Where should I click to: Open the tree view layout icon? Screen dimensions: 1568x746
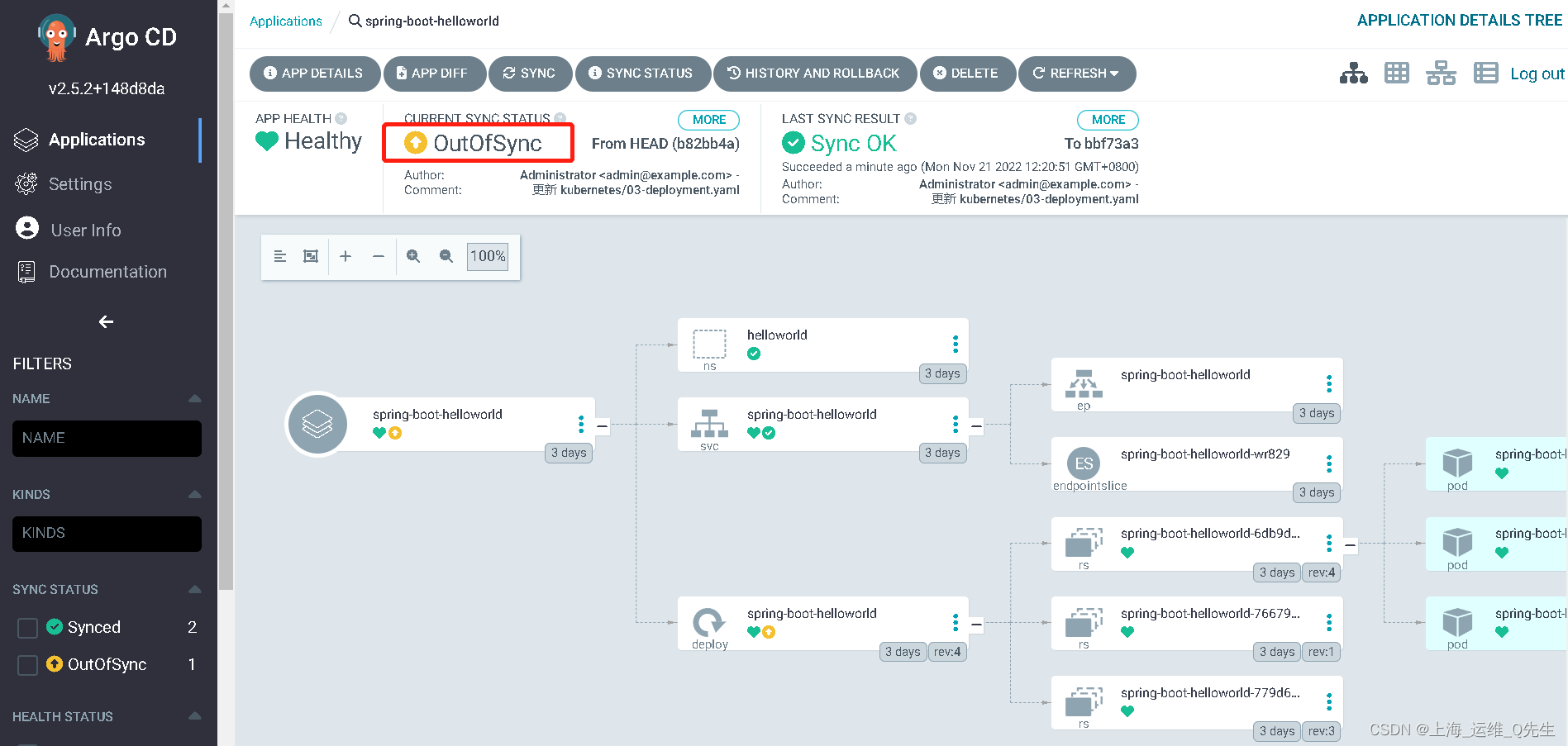[x=1353, y=74]
